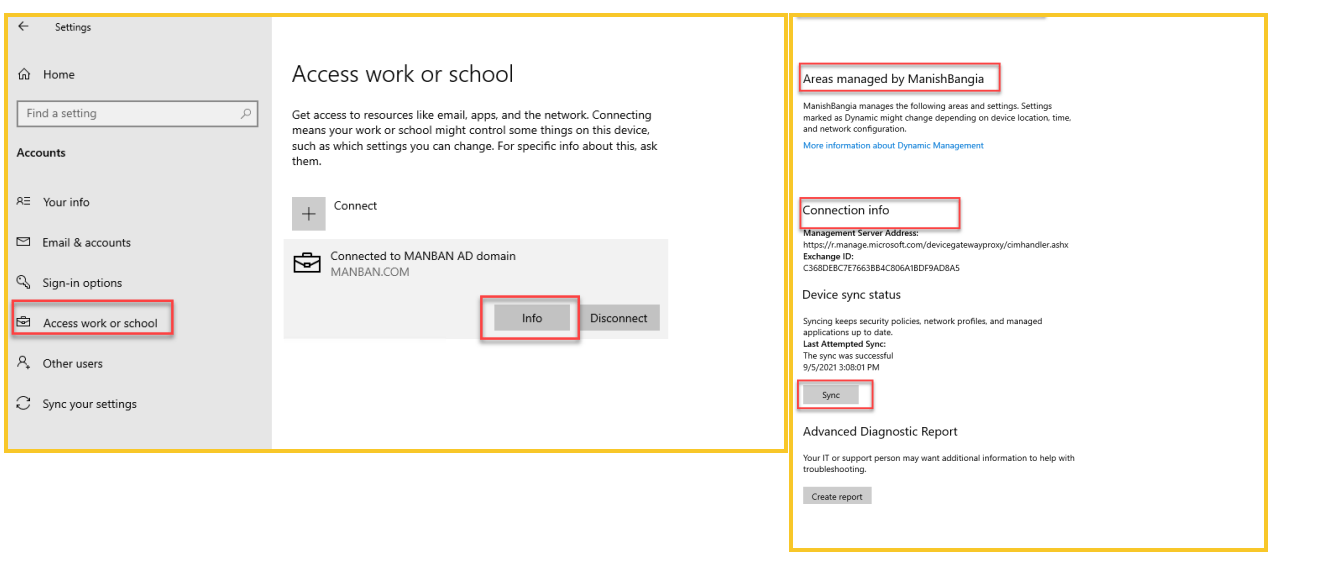Click the search magnifier icon
The width and height of the screenshot is (1317, 569).
tap(246, 113)
